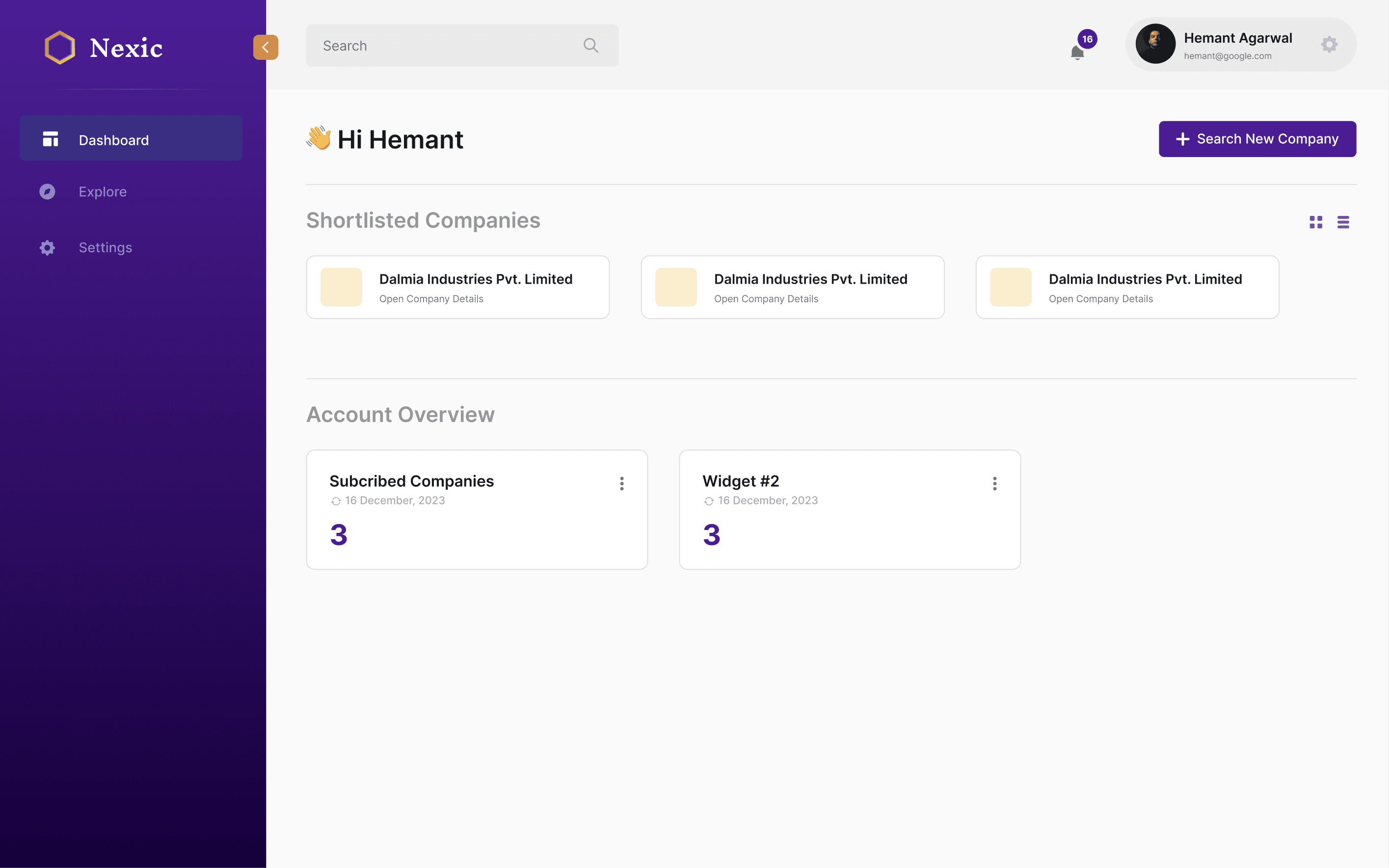Open Company Details of first Dalmia card

(x=431, y=299)
